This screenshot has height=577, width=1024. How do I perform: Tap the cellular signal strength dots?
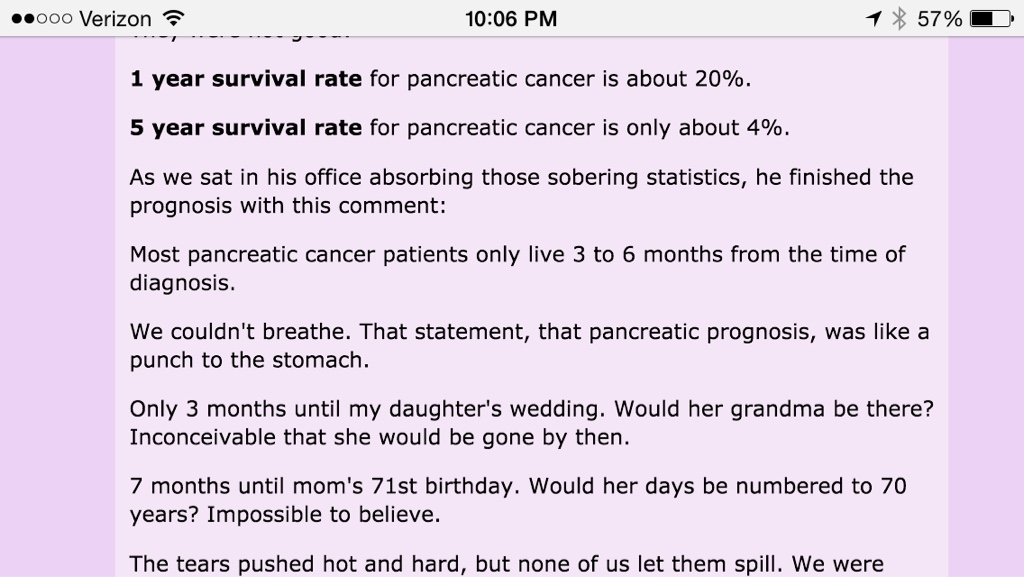[41, 18]
